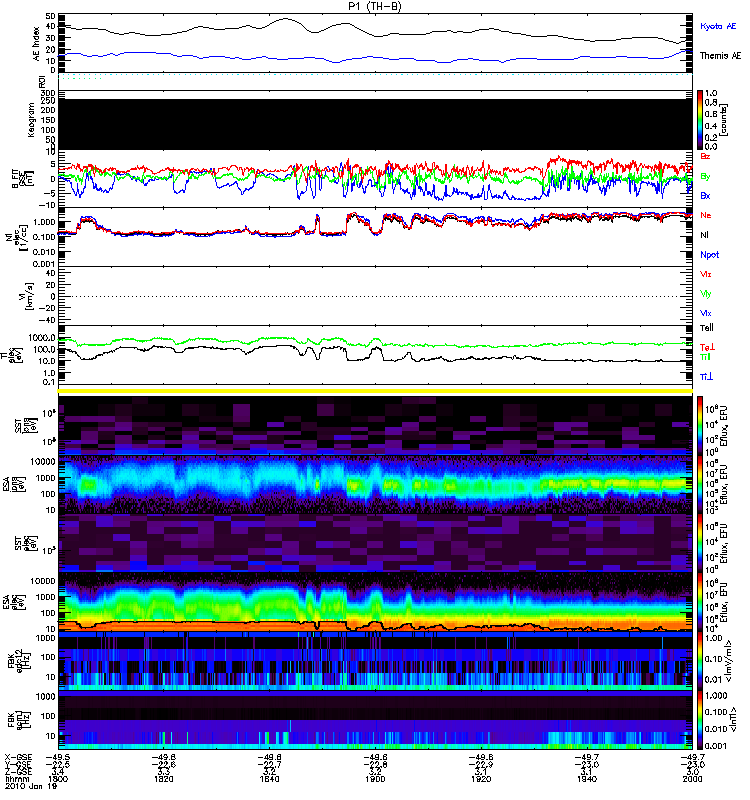Select the black Ni legend label

[704, 235]
